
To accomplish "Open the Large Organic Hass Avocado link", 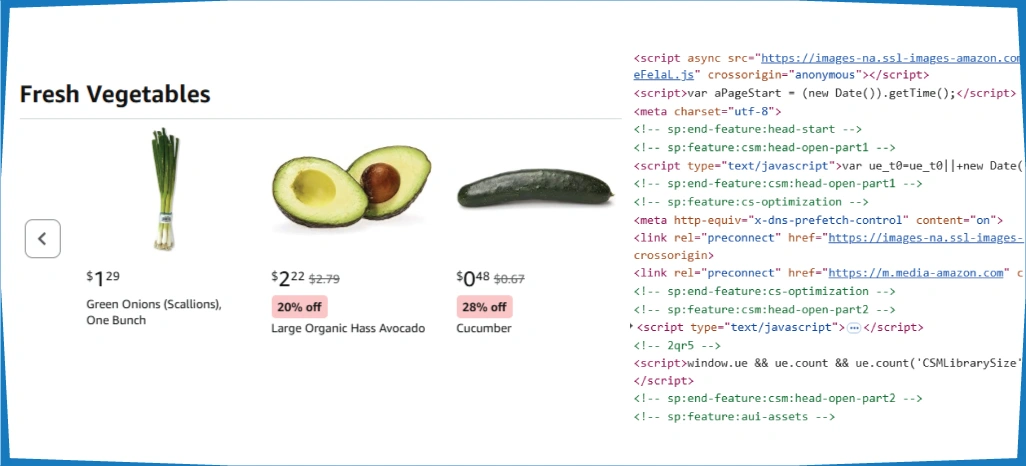I will click(x=348, y=328).
